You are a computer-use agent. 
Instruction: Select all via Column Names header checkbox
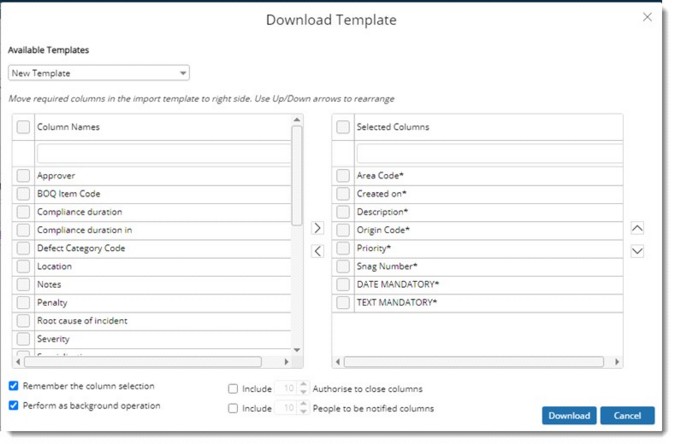(23, 127)
